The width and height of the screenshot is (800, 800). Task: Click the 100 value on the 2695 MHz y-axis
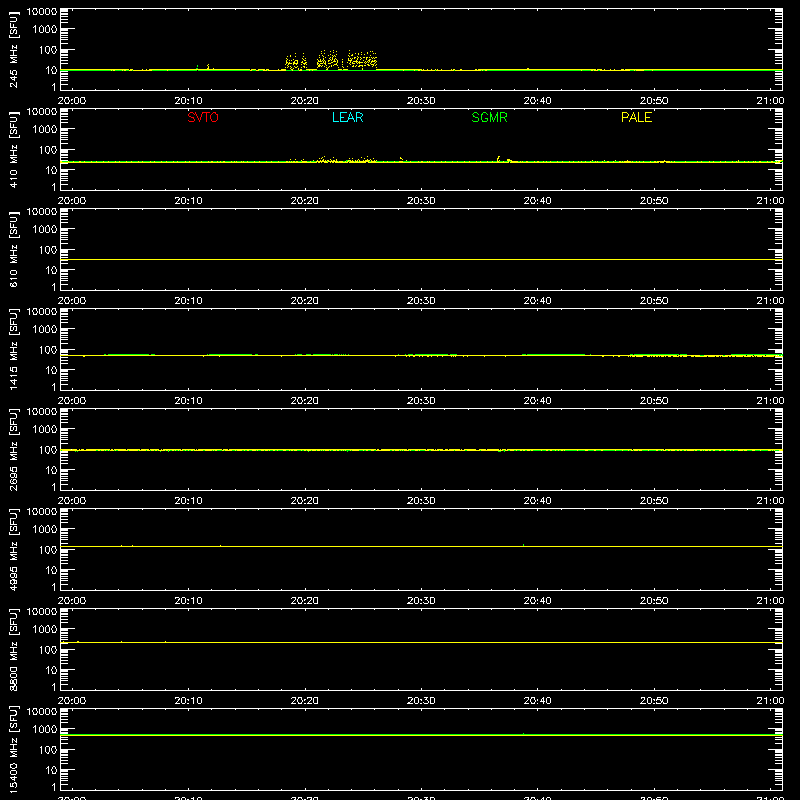coord(48,449)
